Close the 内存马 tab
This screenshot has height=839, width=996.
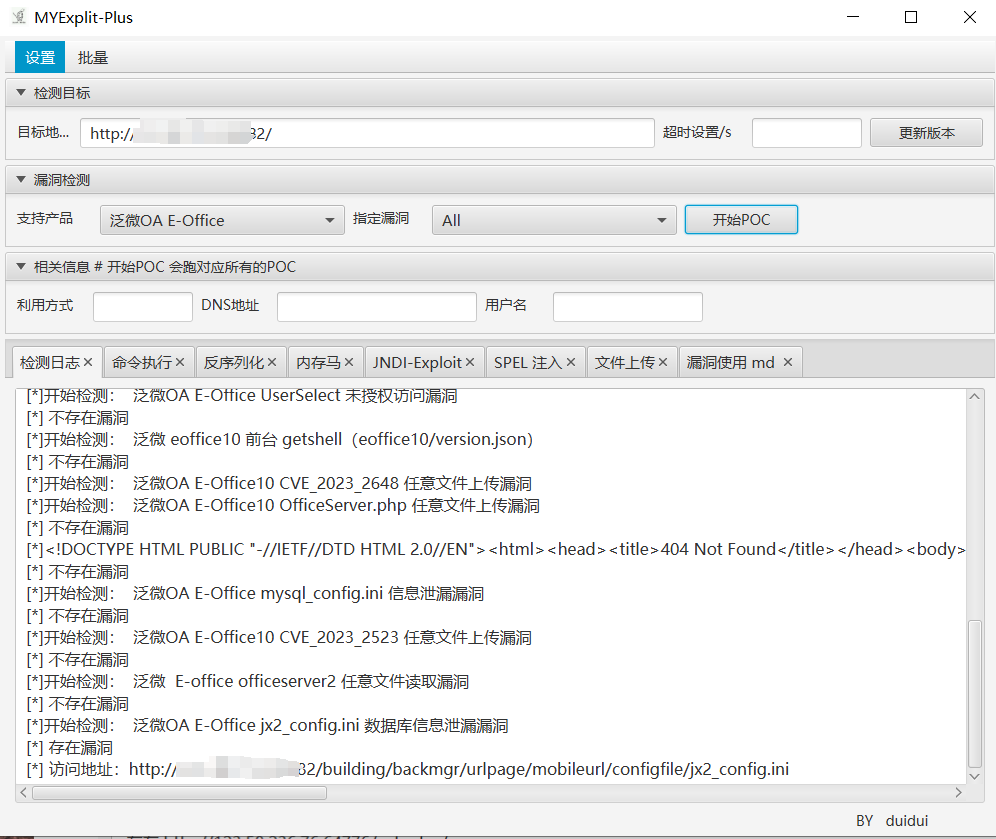(x=349, y=362)
